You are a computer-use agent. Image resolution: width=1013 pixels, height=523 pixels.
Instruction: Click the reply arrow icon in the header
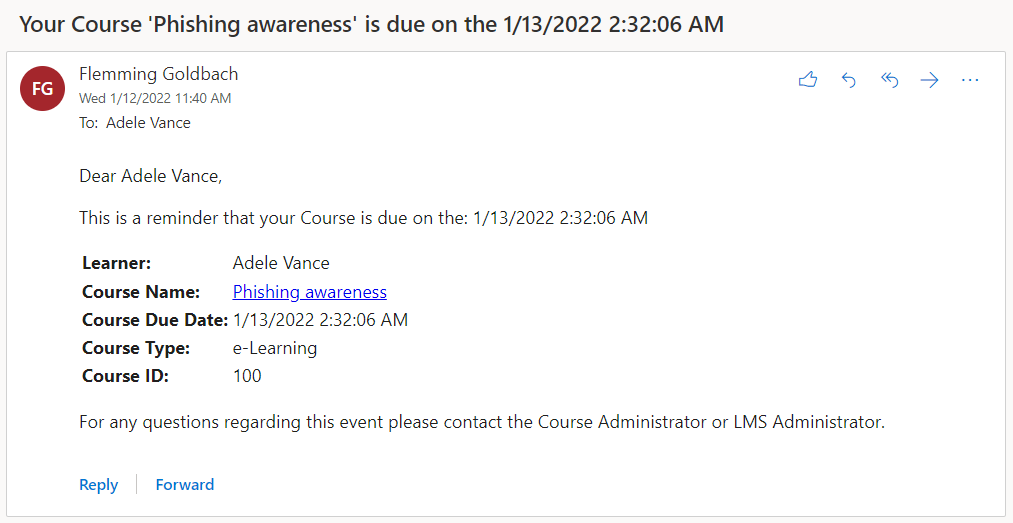849,80
